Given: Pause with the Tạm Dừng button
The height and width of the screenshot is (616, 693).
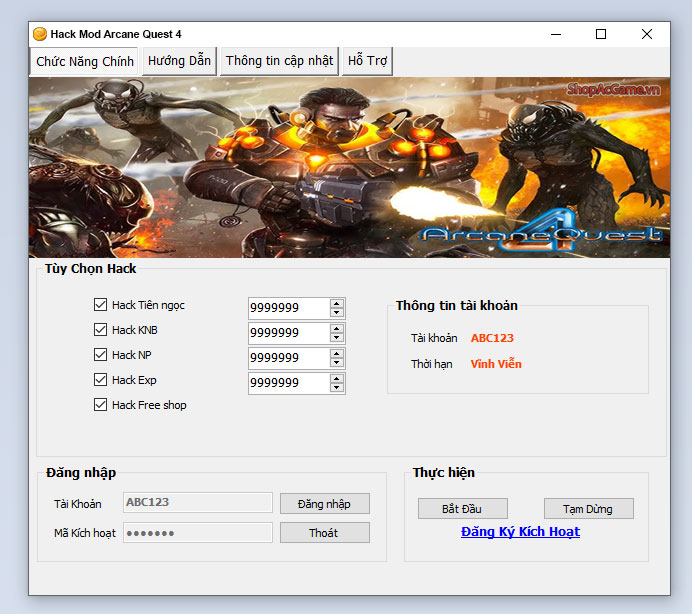Looking at the screenshot, I should pos(589,509).
